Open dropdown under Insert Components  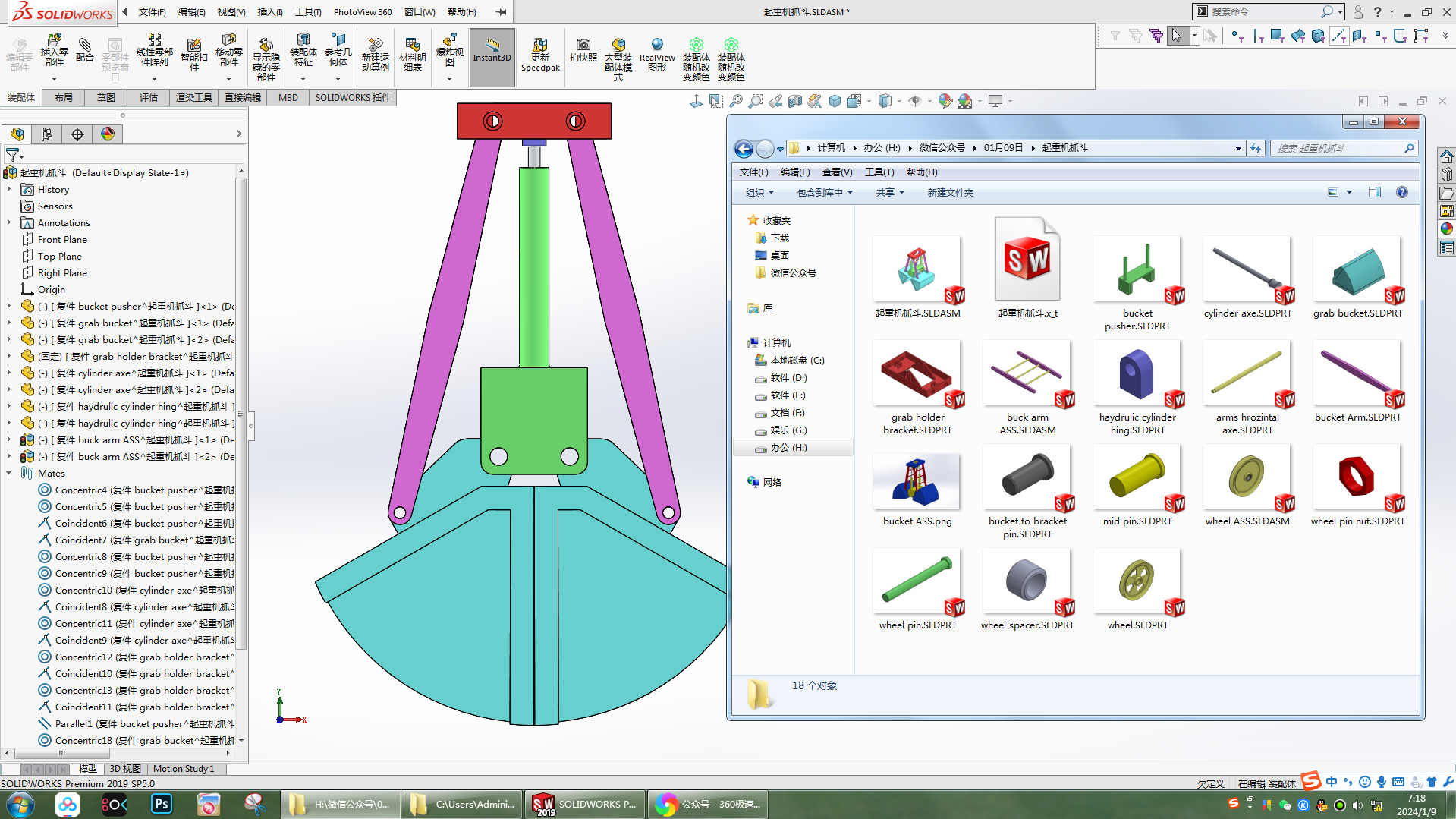[54, 79]
